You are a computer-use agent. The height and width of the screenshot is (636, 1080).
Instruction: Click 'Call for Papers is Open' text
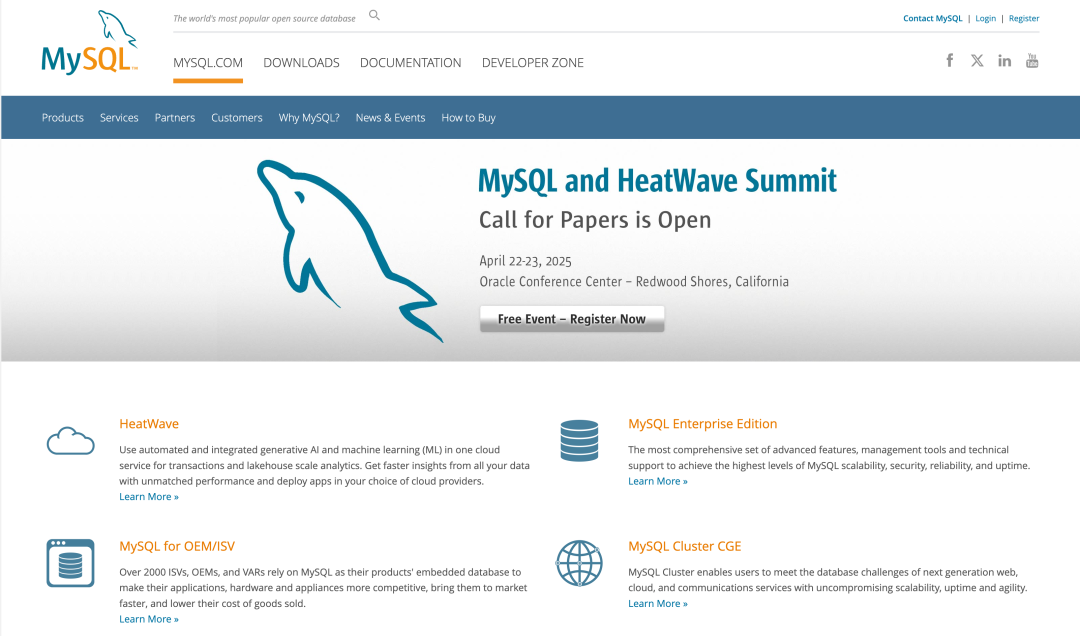pyautogui.click(x=595, y=220)
